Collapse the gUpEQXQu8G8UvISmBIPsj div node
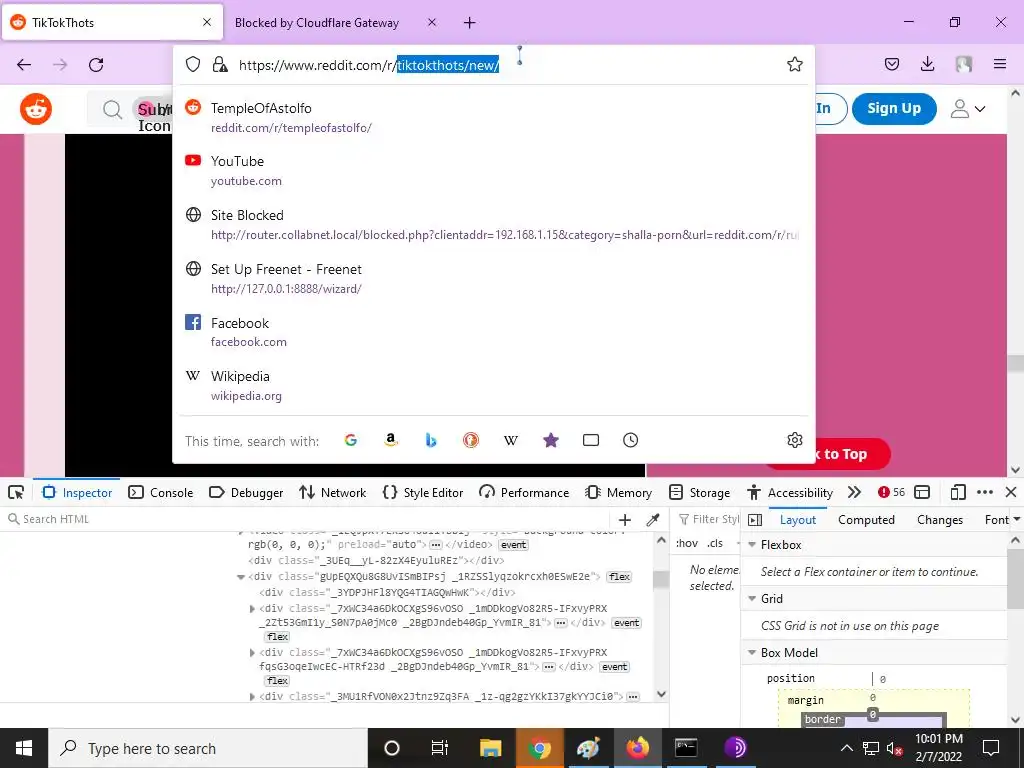The width and height of the screenshot is (1024, 768). coord(241,577)
